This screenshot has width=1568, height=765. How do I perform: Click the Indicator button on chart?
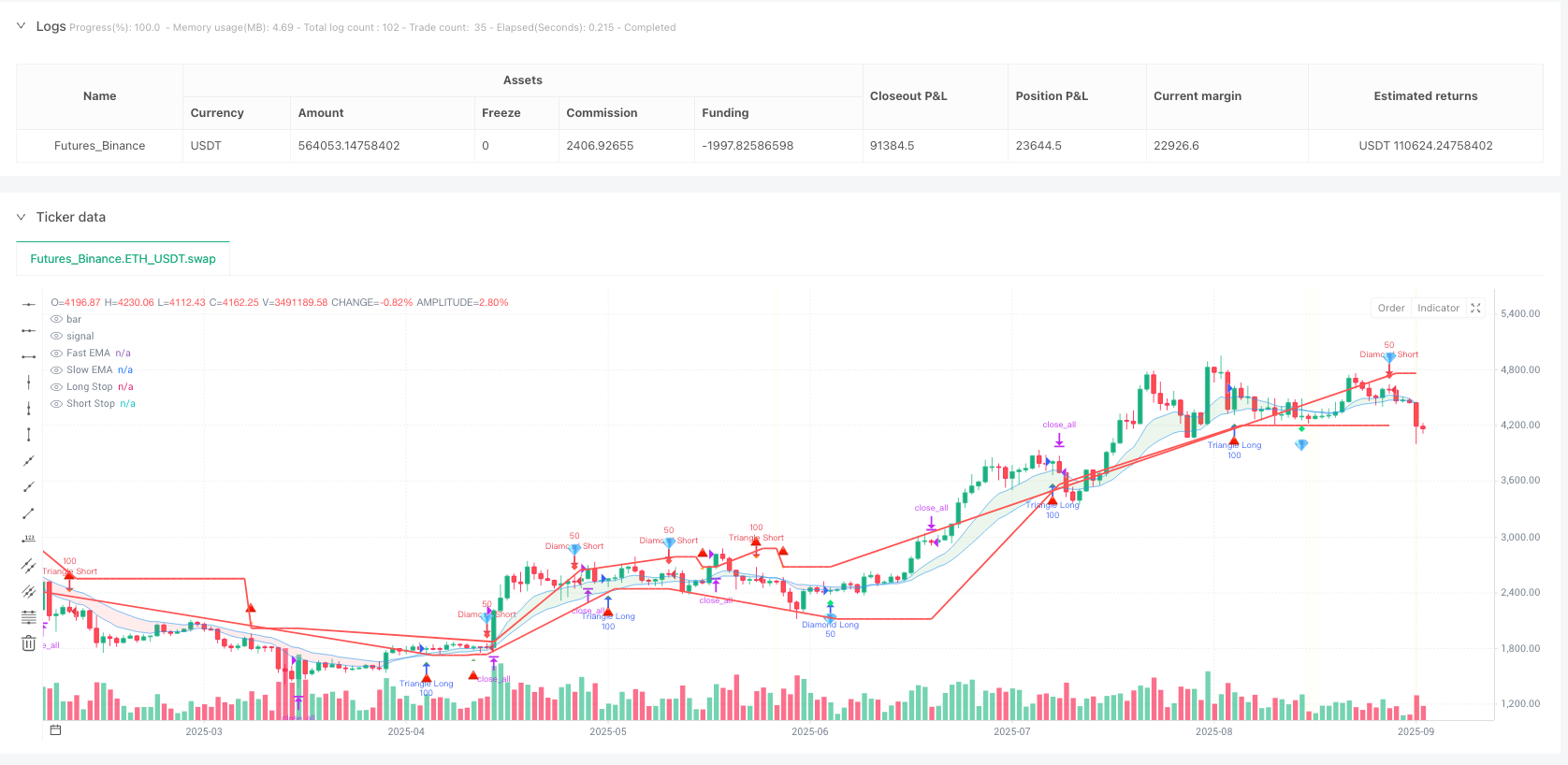1437,309
